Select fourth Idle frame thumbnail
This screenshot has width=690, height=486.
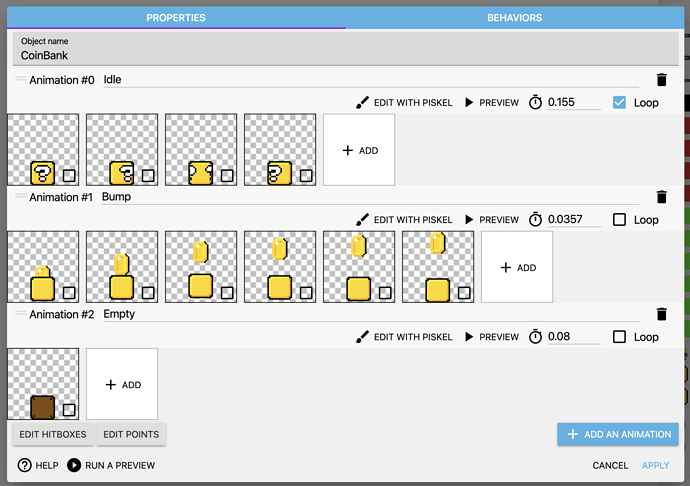[x=280, y=150]
